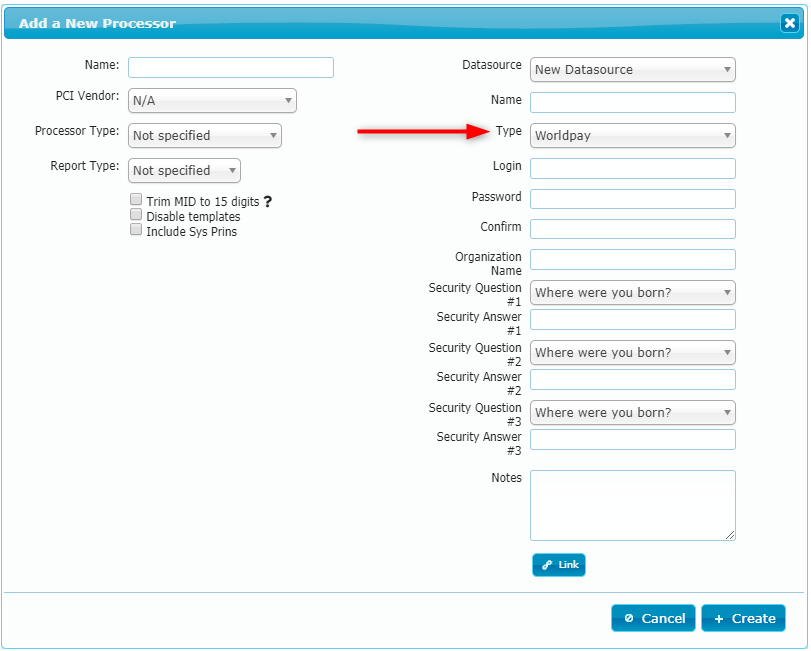The height and width of the screenshot is (651, 811).
Task: Open the Report Type dropdown
Action: (x=184, y=171)
